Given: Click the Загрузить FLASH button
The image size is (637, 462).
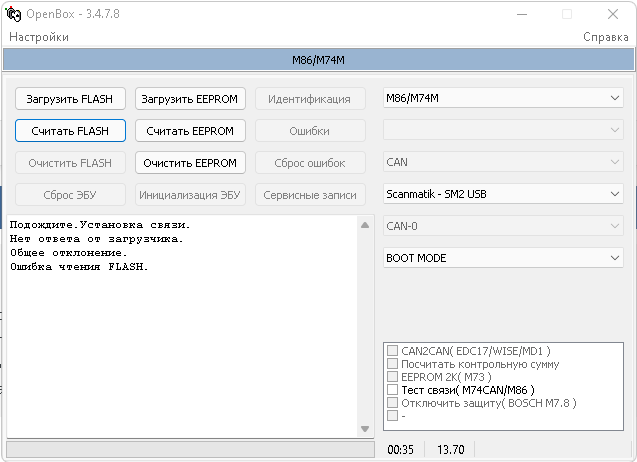Looking at the screenshot, I should coord(70,99).
